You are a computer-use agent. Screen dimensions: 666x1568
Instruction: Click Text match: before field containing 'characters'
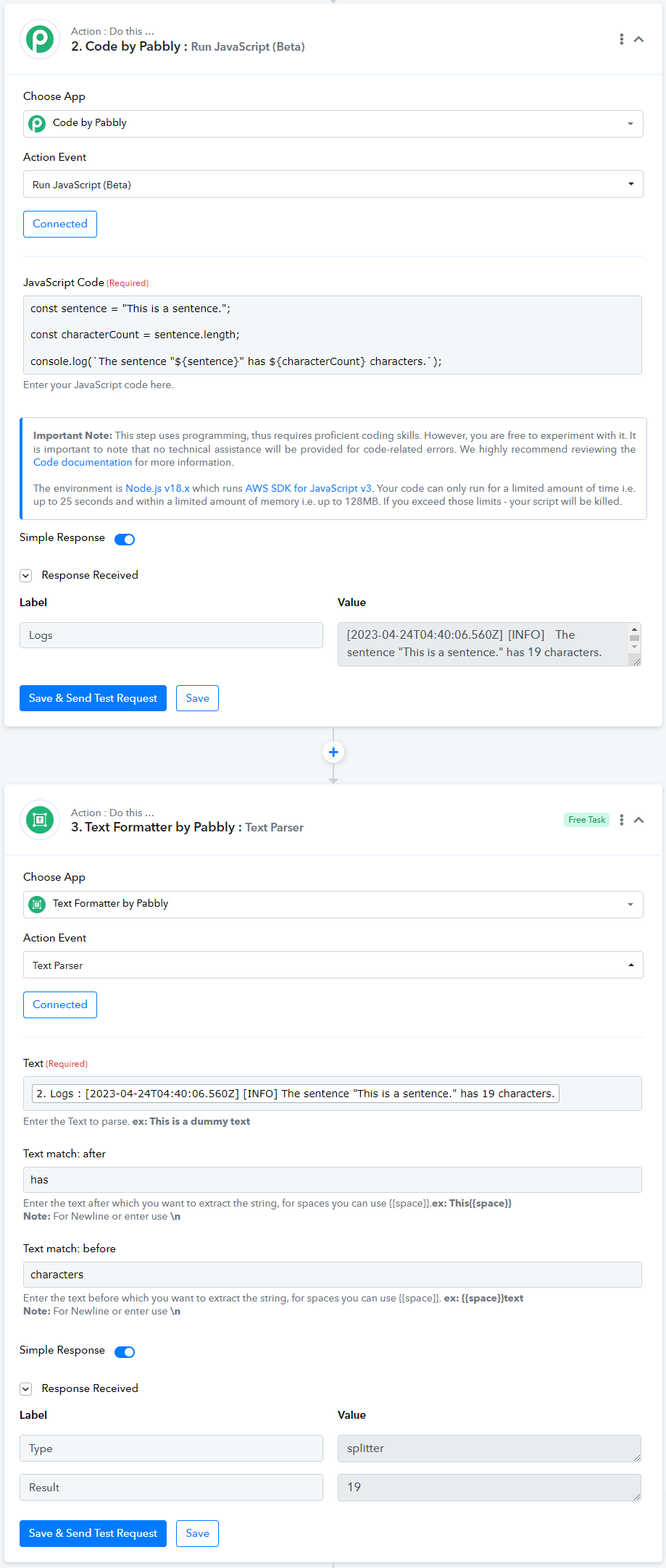click(x=333, y=1275)
